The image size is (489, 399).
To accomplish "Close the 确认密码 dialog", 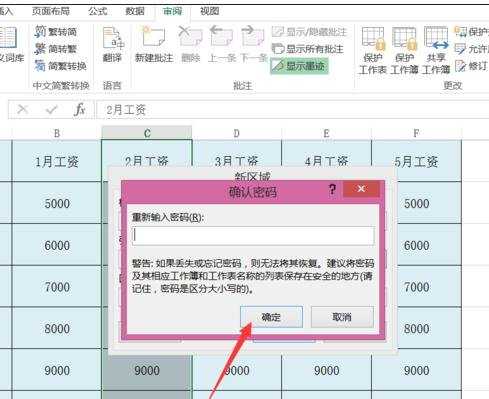I will 361,189.
